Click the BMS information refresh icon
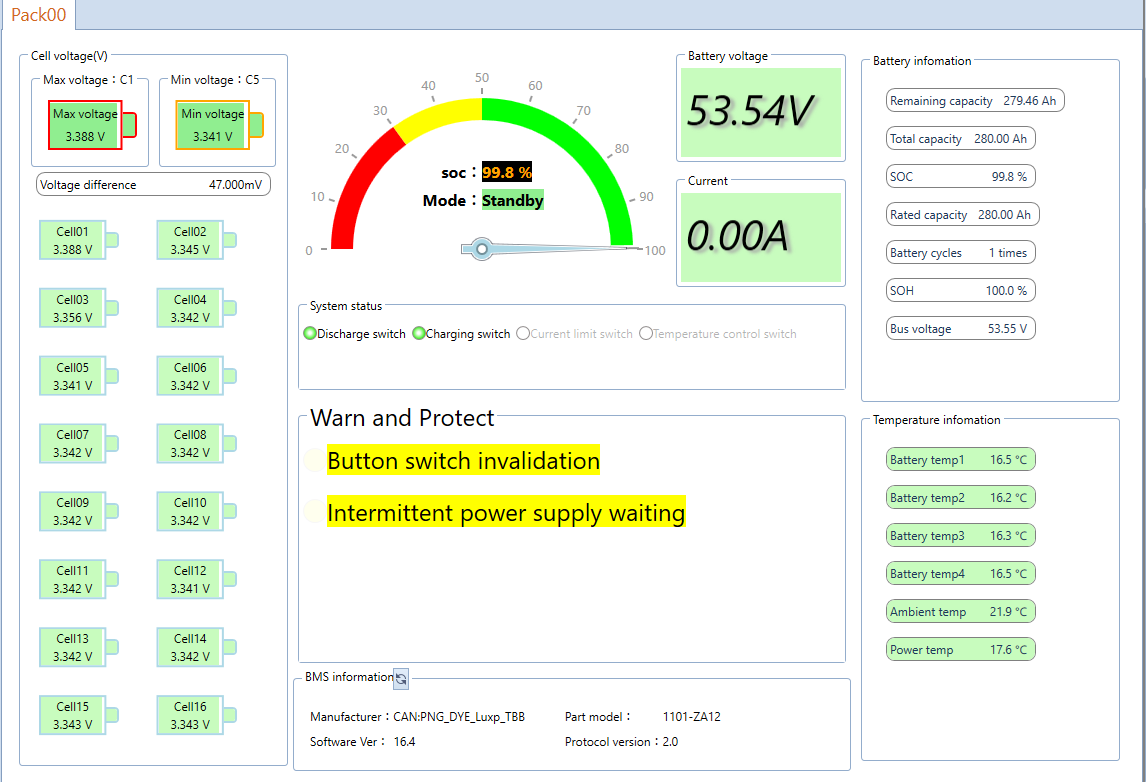The height and width of the screenshot is (782, 1146). 401,679
